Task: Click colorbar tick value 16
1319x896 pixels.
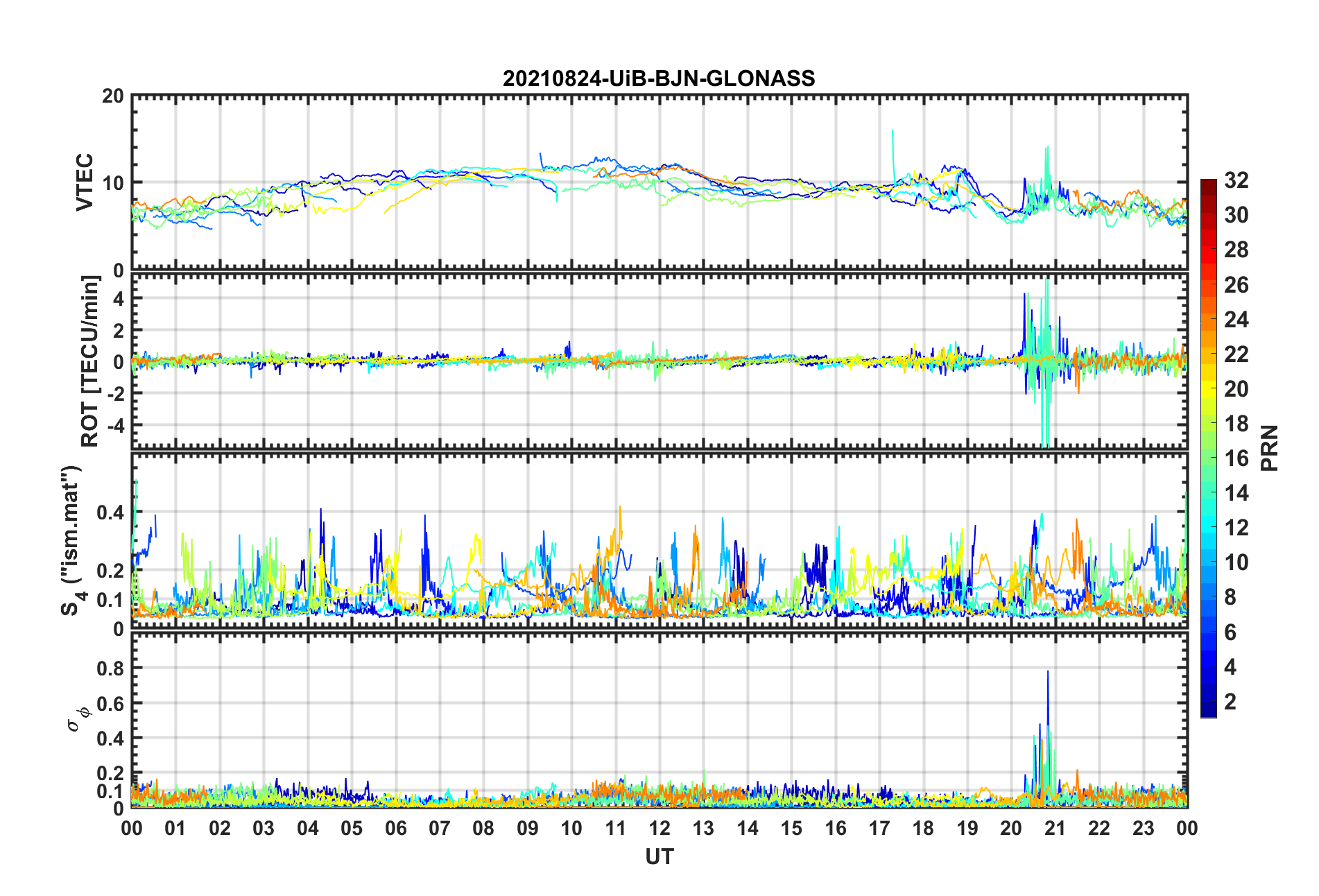Action: pos(1236,458)
